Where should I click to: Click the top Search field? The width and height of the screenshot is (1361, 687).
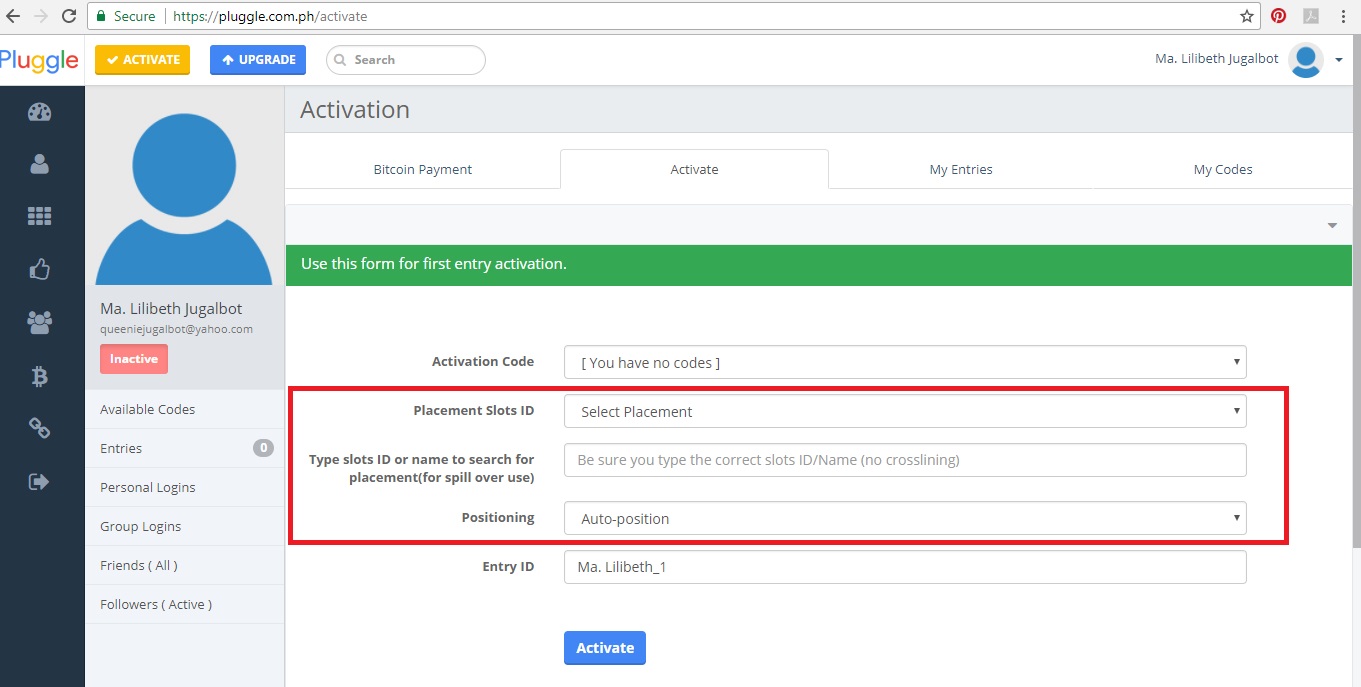click(x=406, y=60)
